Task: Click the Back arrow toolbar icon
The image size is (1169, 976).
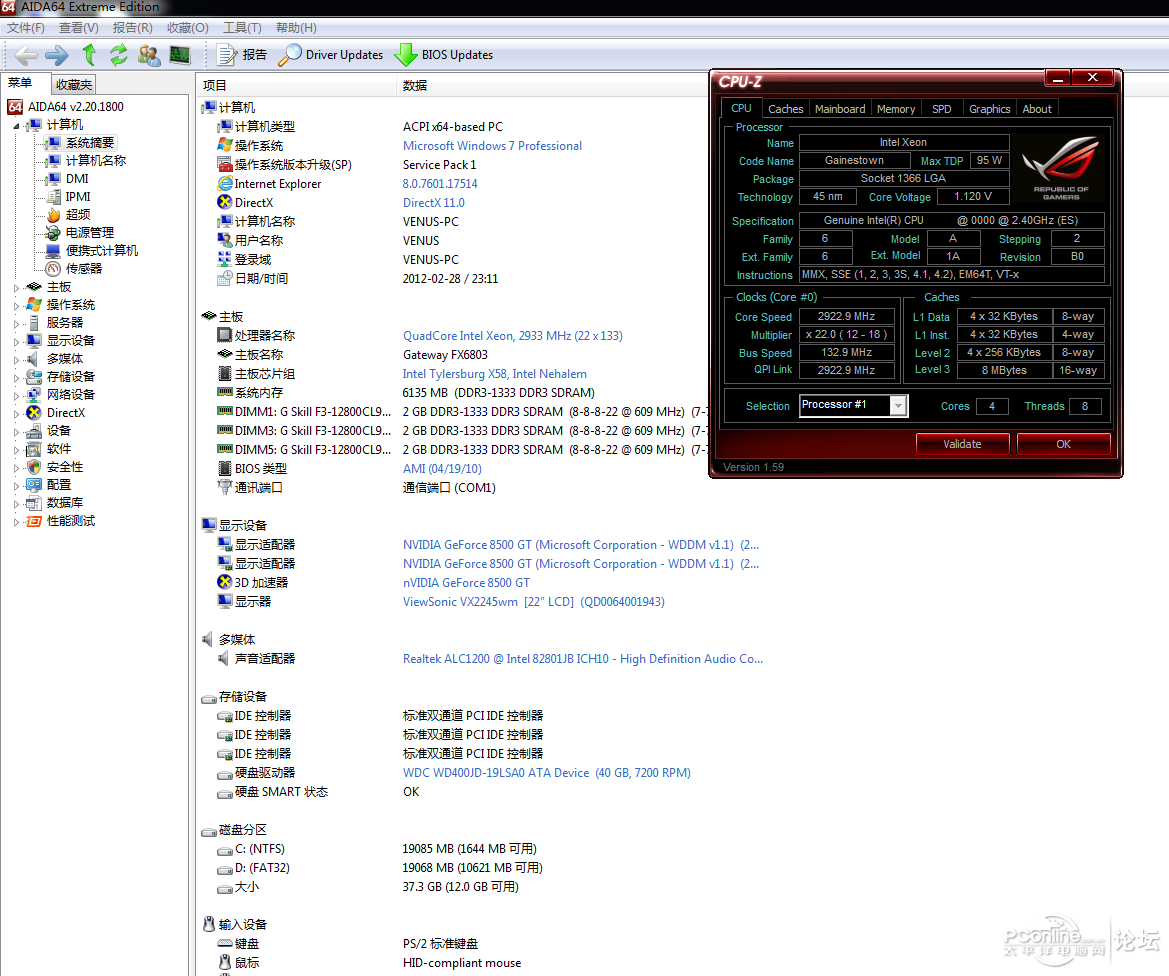Action: tap(26, 55)
